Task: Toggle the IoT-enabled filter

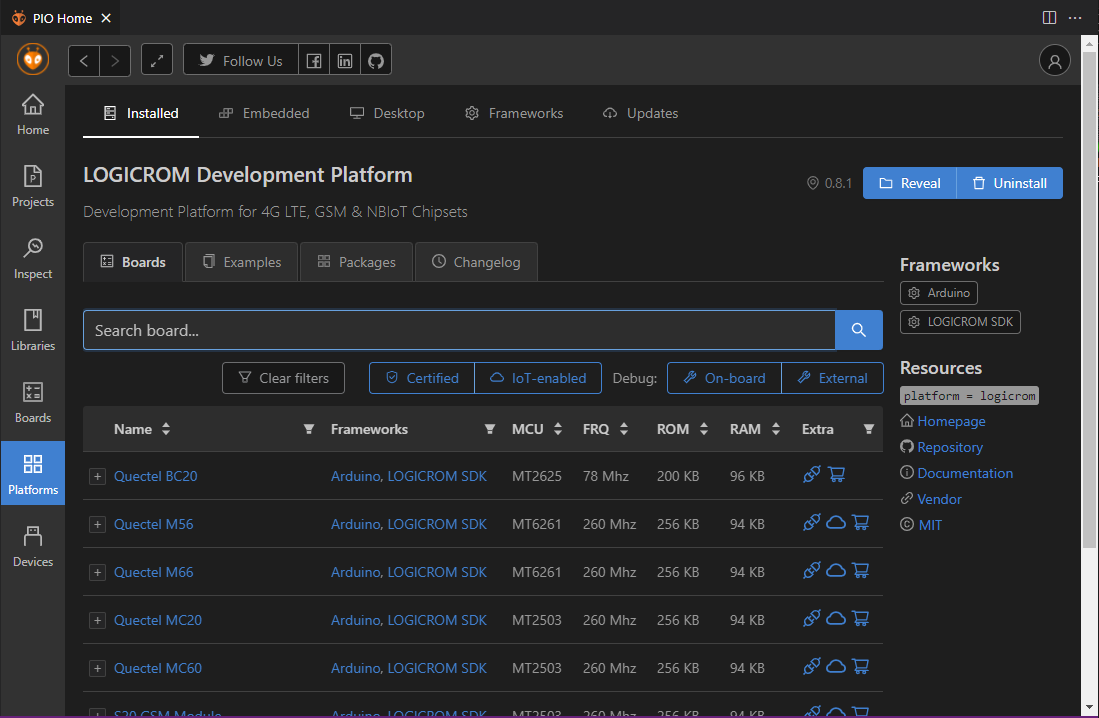Action: coord(538,378)
